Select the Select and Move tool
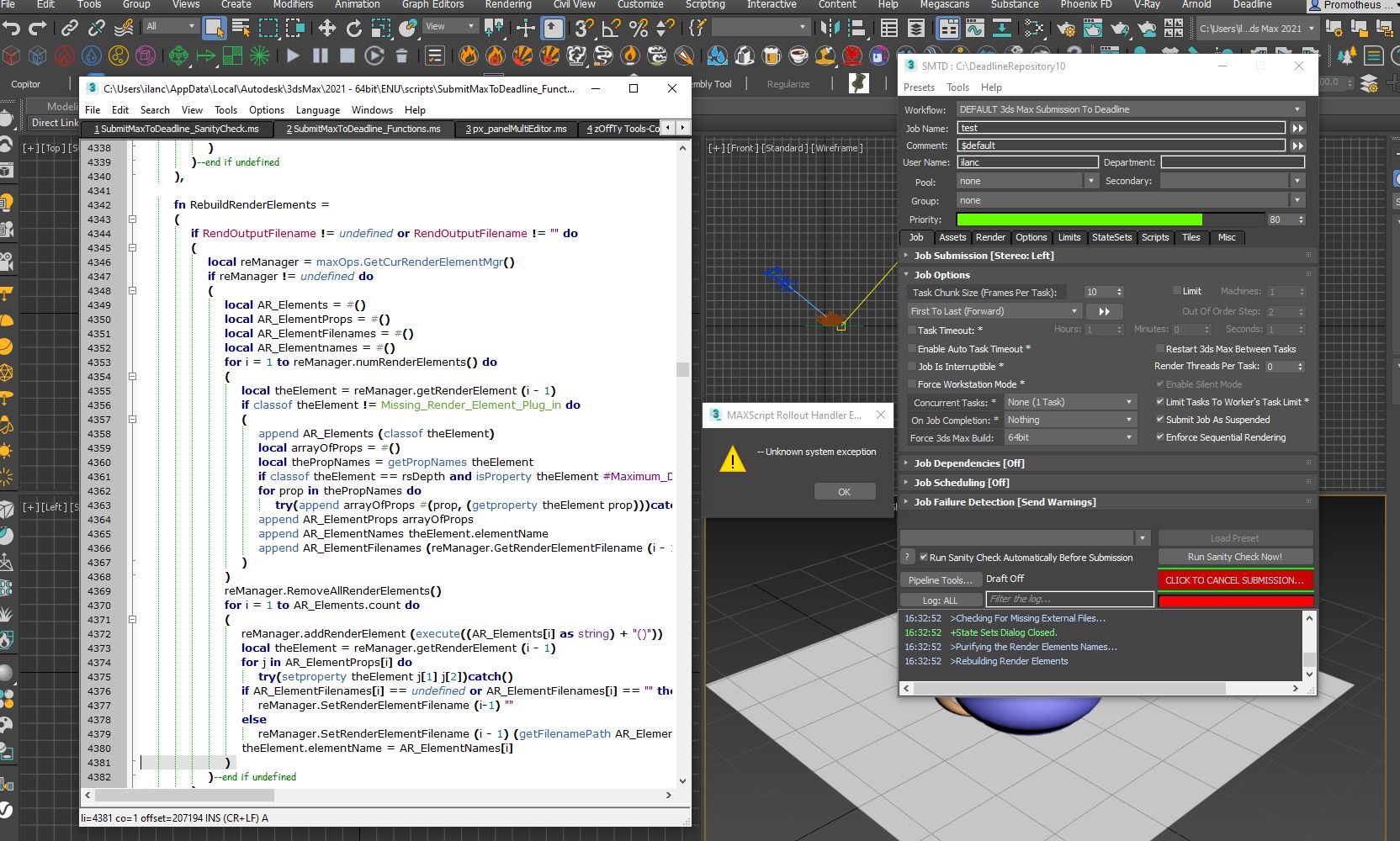The height and width of the screenshot is (841, 1400). (x=326, y=29)
